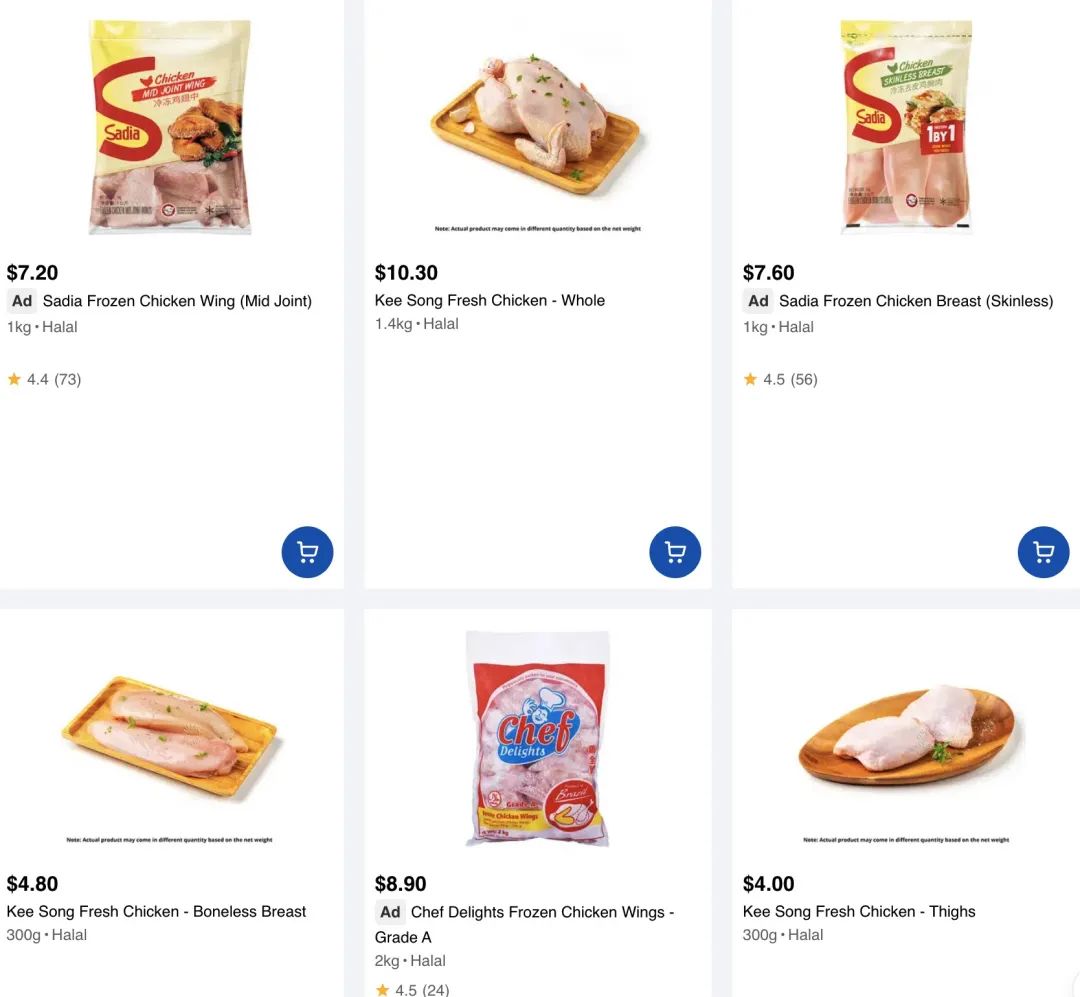
Task: Click Sadia Mid Joint Wing product image
Action: pyautogui.click(x=170, y=127)
